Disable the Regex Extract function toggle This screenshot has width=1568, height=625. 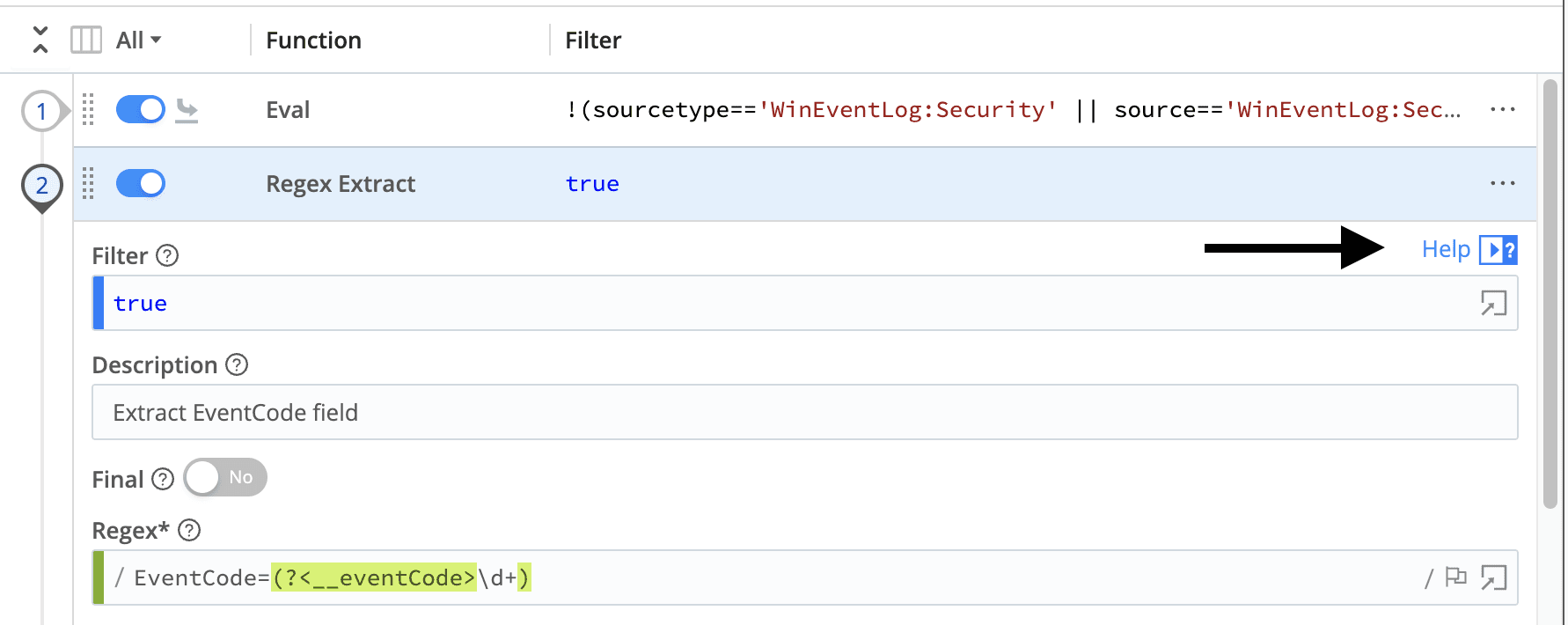141,184
